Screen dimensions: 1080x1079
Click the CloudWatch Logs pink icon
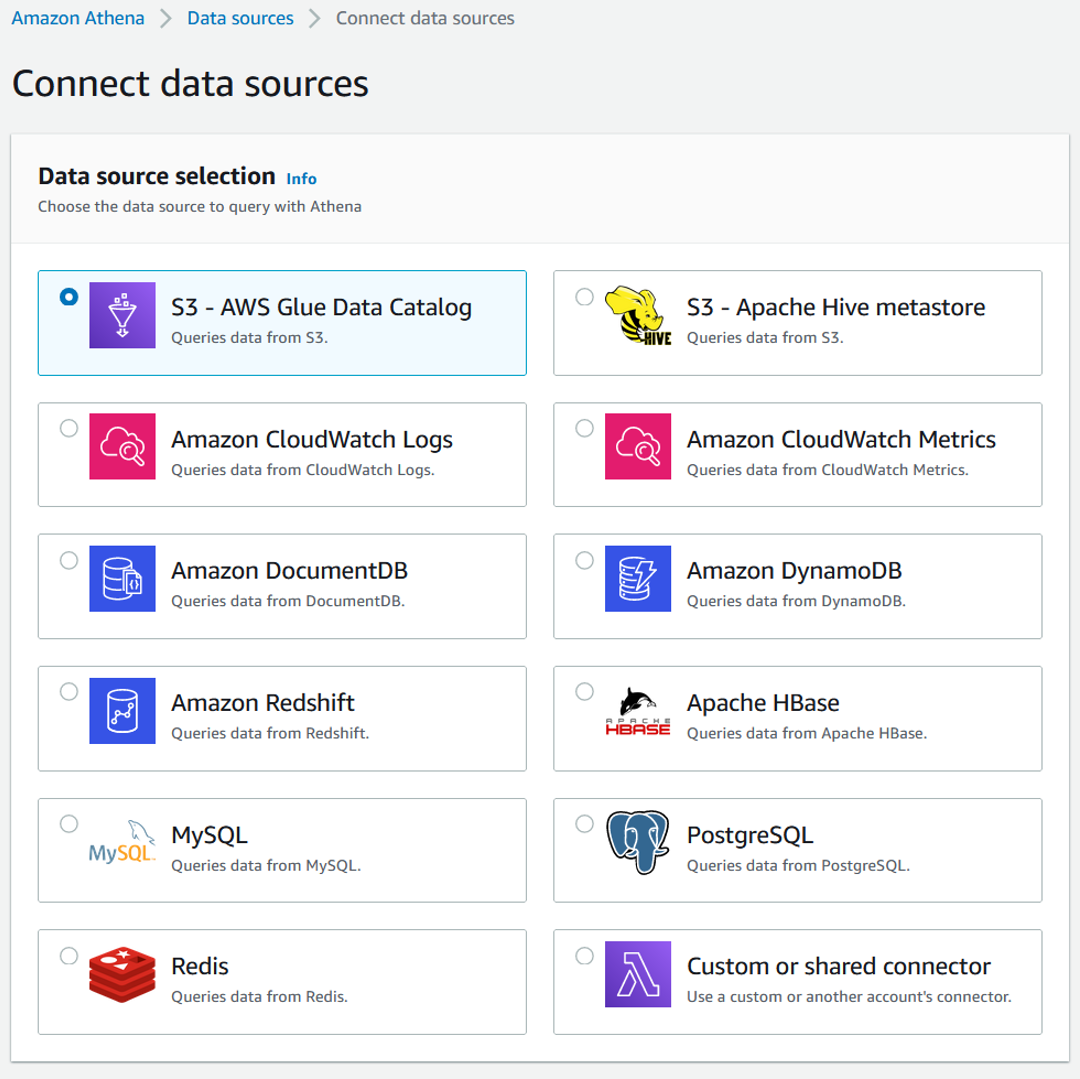coord(122,446)
